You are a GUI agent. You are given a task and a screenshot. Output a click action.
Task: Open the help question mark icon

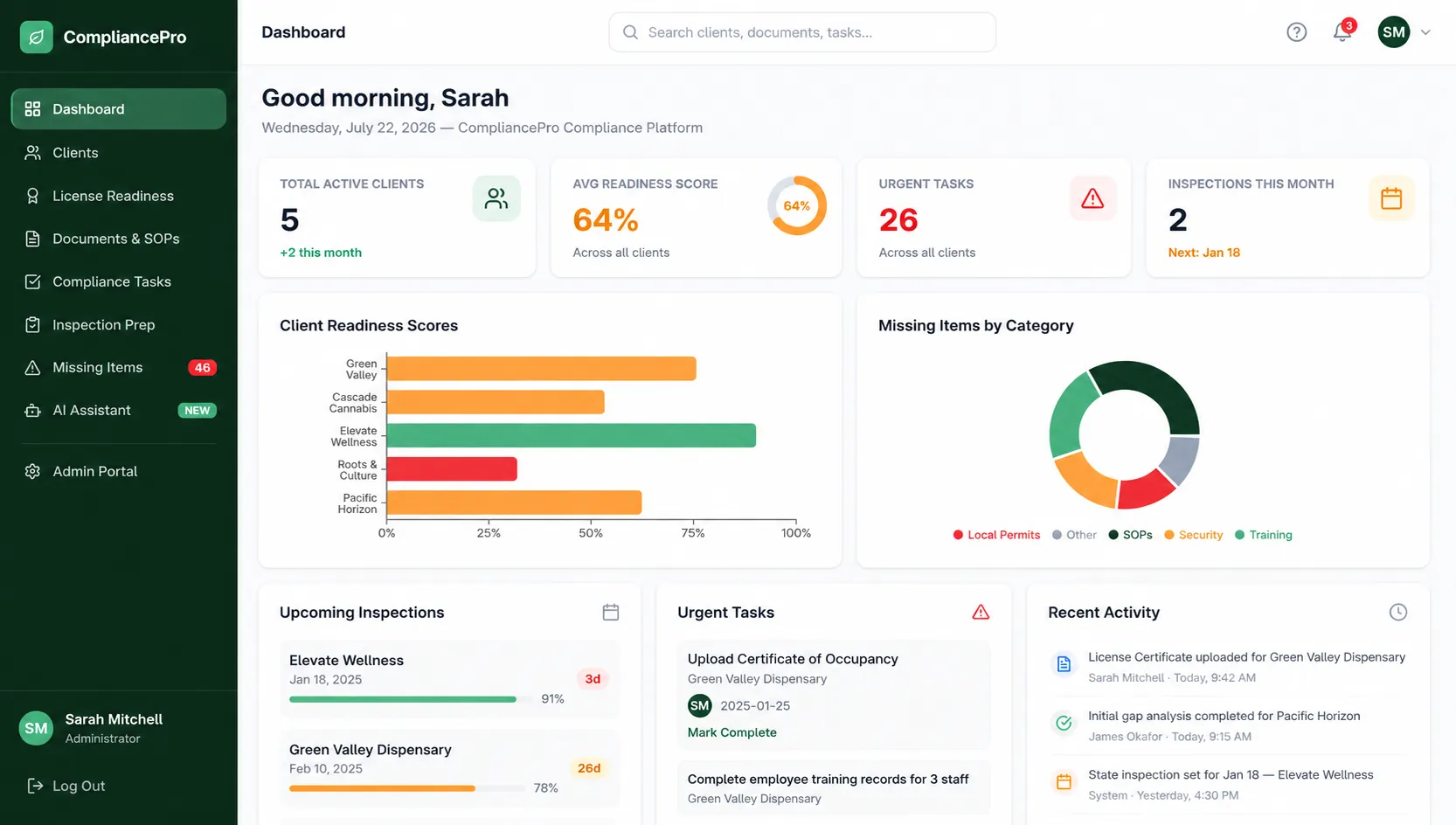1297,32
